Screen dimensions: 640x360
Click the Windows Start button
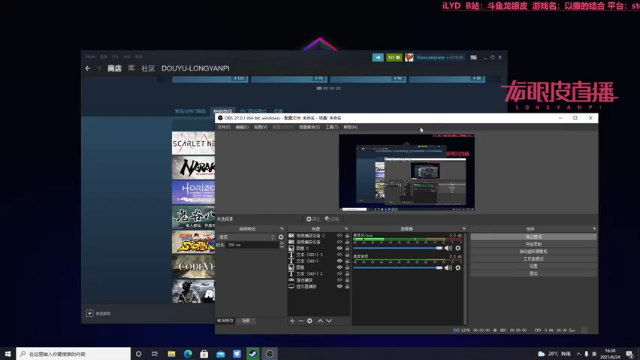pos(8,354)
